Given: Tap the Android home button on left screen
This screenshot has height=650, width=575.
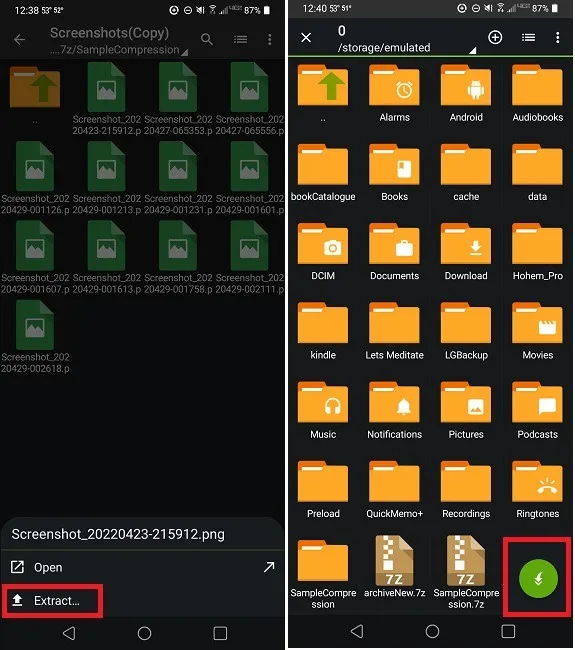Looking at the screenshot, I should 144,633.
